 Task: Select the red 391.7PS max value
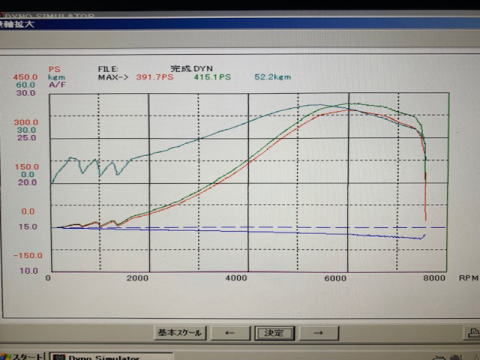pyautogui.click(x=155, y=77)
